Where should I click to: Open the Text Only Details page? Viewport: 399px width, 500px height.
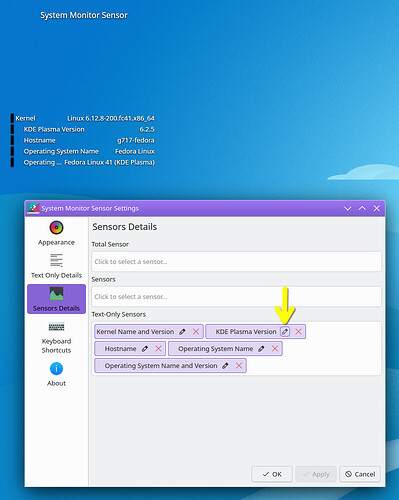(x=56, y=266)
